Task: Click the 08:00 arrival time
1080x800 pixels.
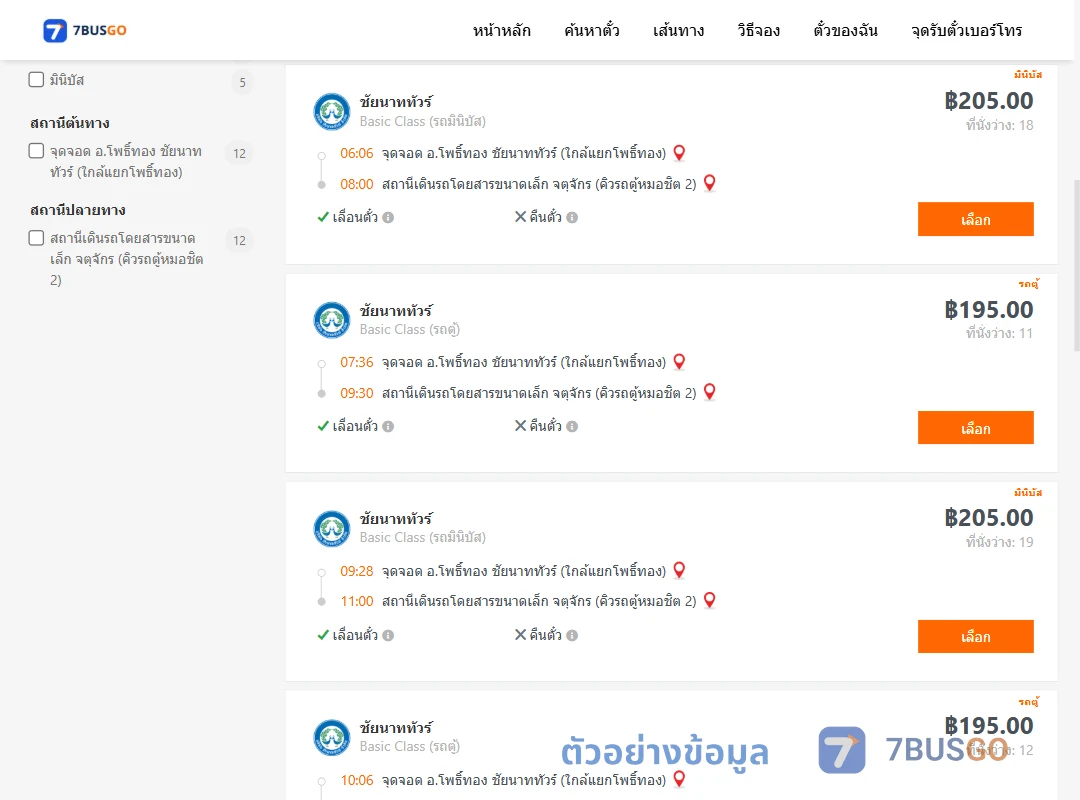Action: [x=357, y=184]
